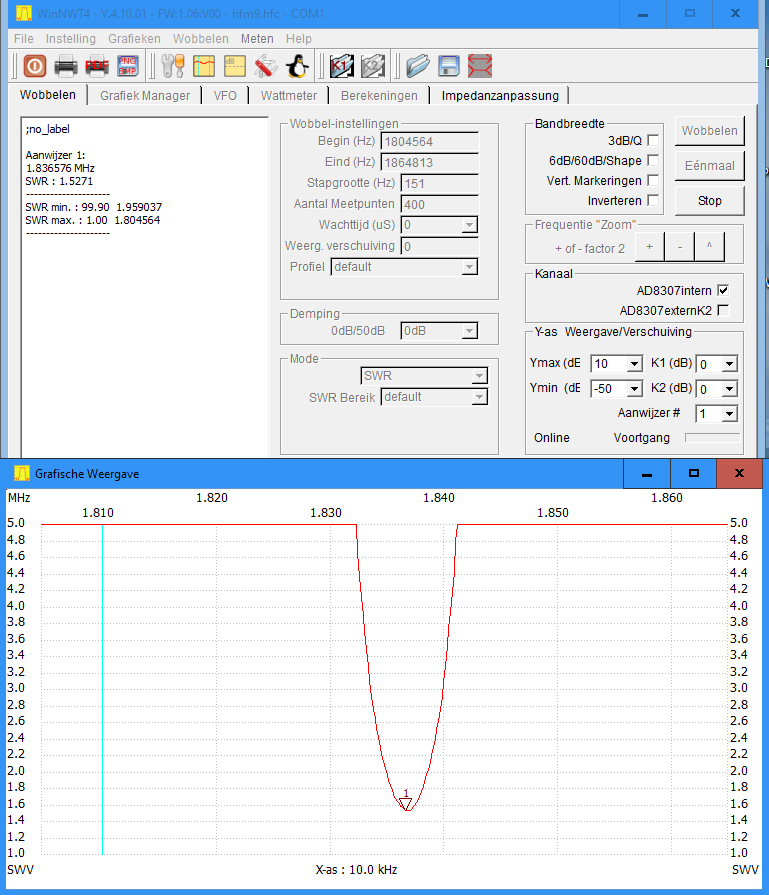The height and width of the screenshot is (895, 769).
Task: Click the PNG/BMP image export icon
Action: 128,66
